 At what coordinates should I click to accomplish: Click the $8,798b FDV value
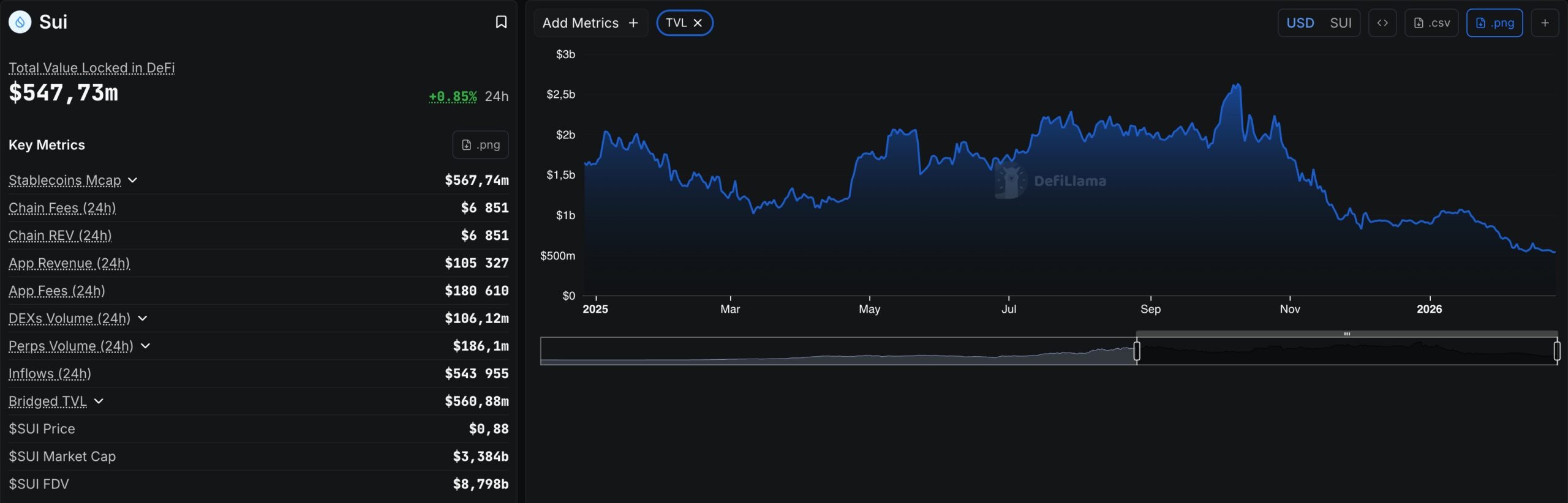coord(481,484)
